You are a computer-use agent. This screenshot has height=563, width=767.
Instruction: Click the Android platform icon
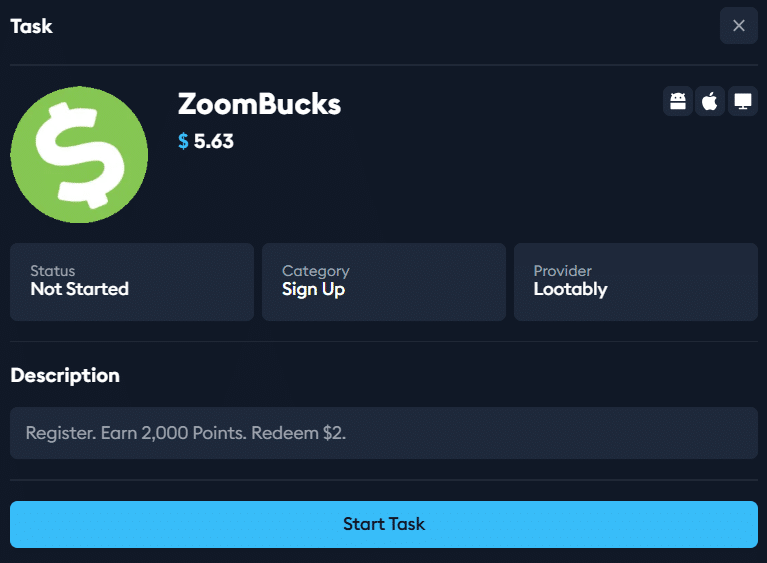pyautogui.click(x=677, y=101)
